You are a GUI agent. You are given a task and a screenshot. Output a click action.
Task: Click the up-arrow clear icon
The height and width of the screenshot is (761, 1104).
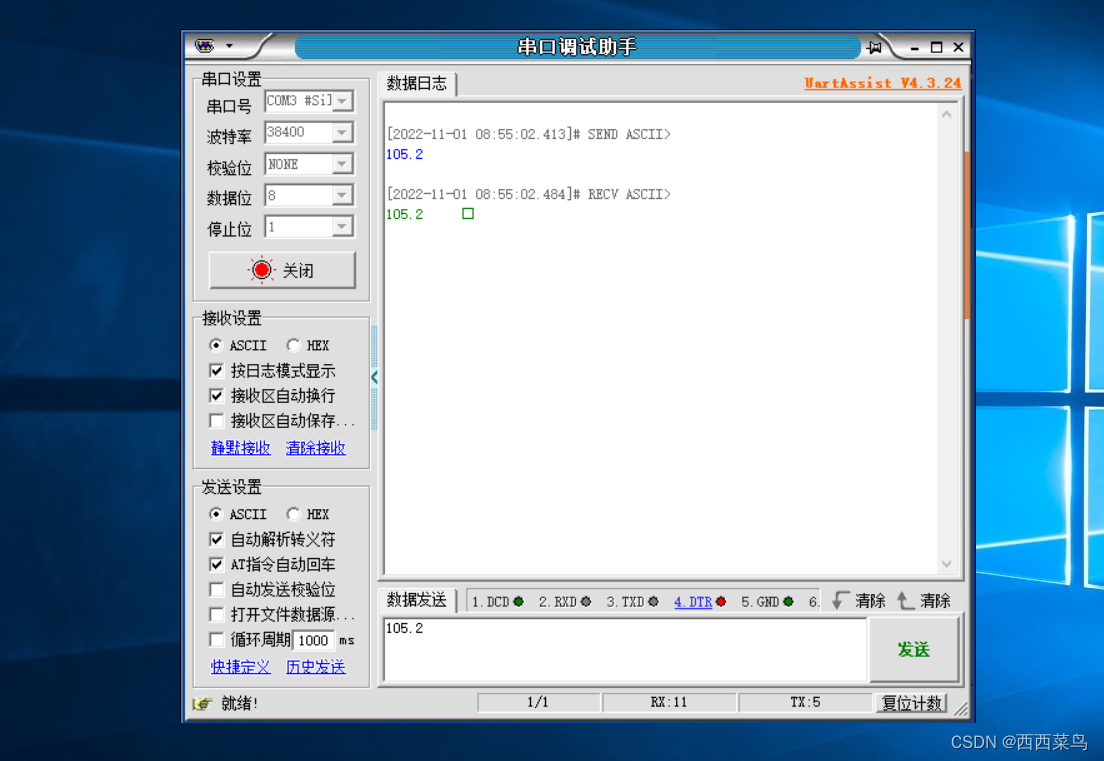point(905,600)
